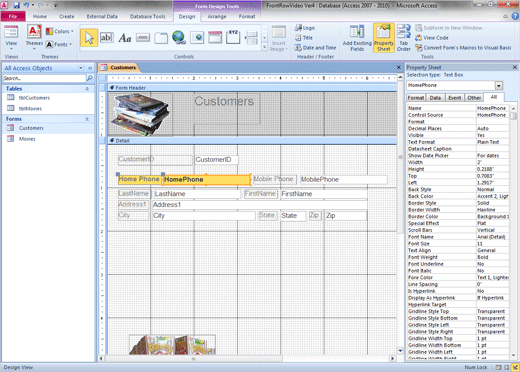Open the Database Tools tab
The width and height of the screenshot is (520, 372).
point(148,16)
